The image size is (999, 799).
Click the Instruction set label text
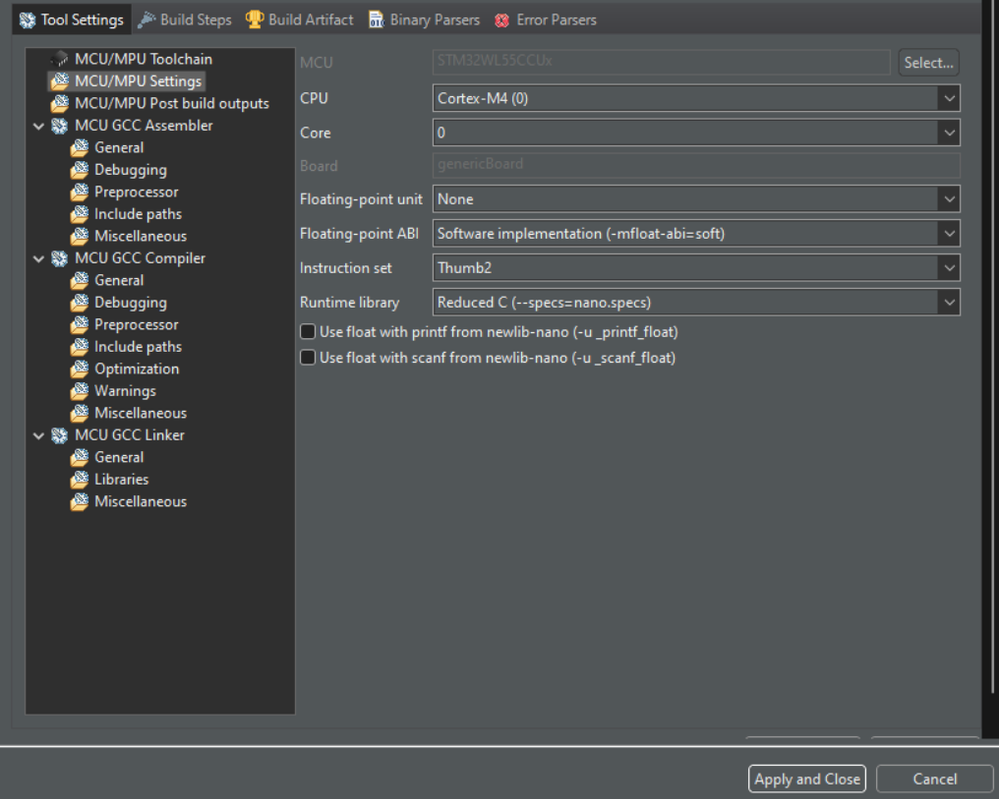click(x=346, y=268)
